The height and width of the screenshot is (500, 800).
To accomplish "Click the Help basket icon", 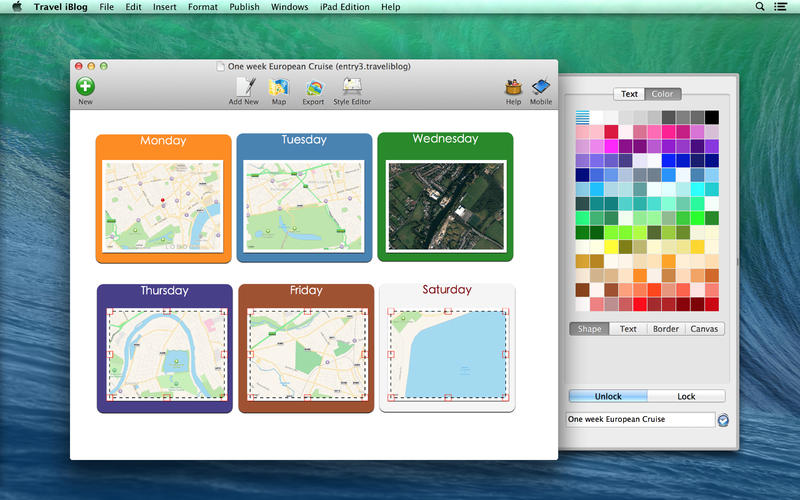I will [x=513, y=87].
